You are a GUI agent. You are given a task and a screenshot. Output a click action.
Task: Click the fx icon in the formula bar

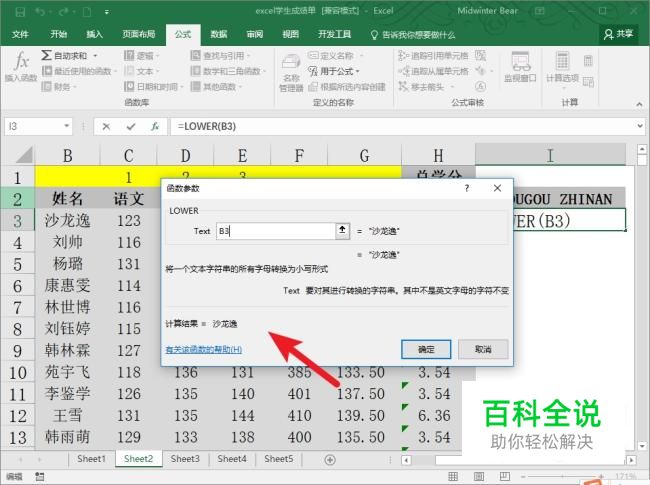coord(155,126)
